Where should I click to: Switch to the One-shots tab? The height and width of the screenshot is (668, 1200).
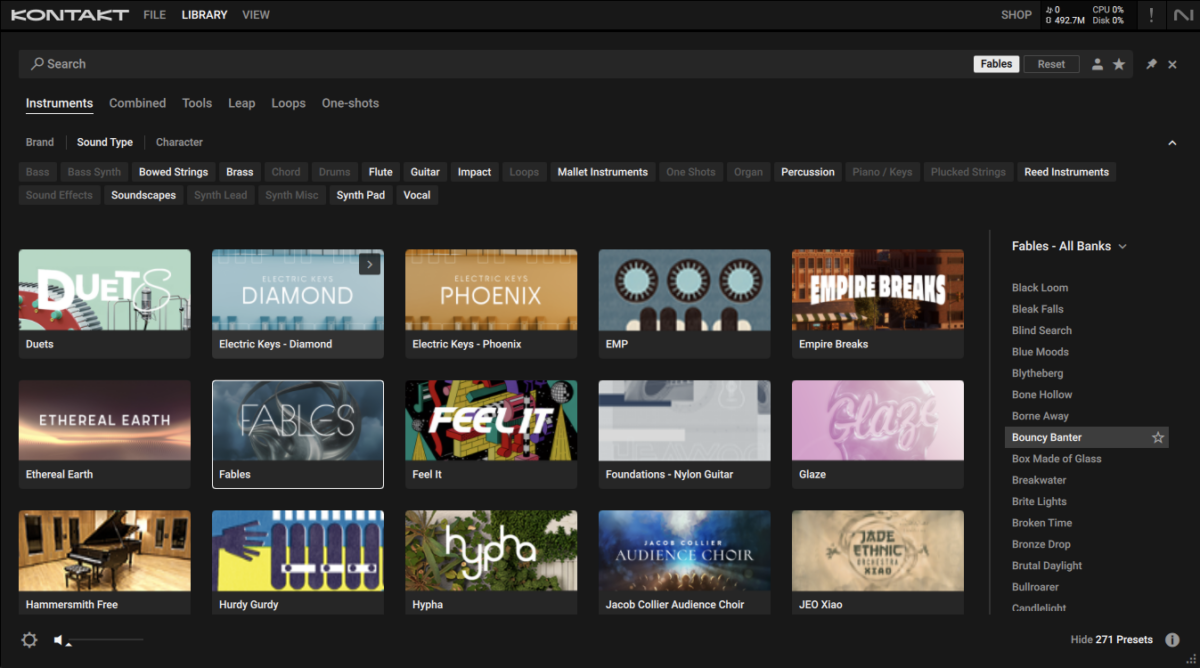click(350, 103)
